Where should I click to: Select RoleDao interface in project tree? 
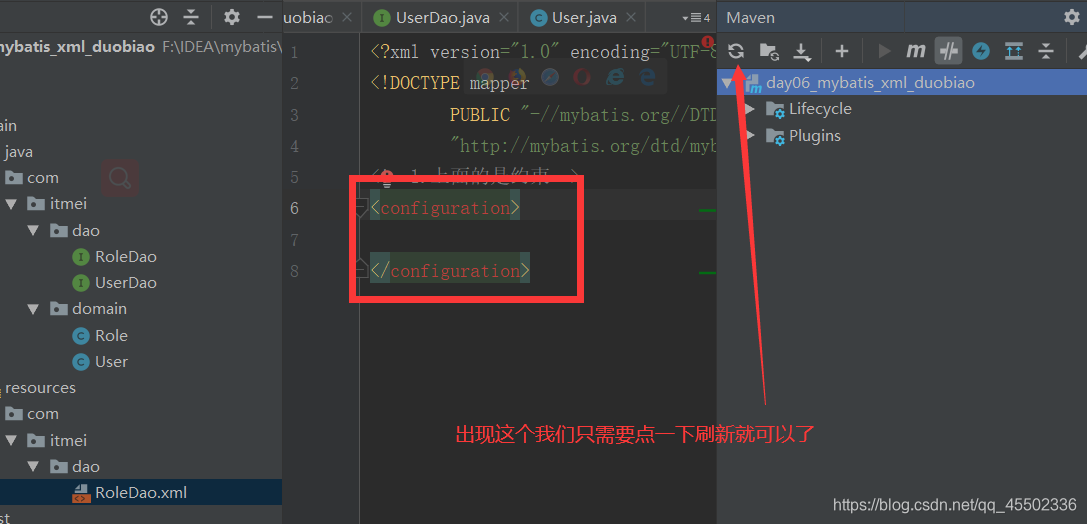point(125,256)
